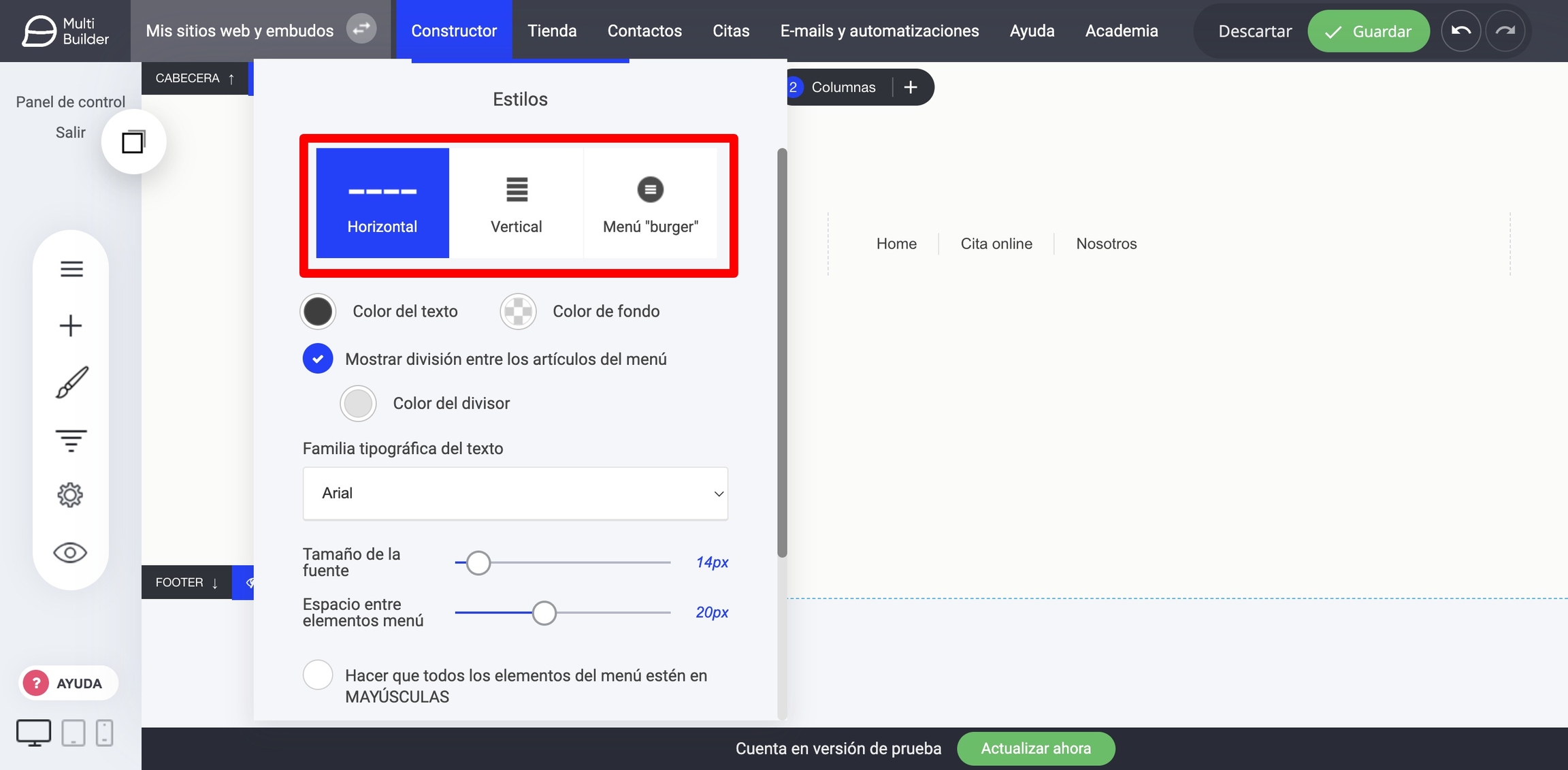Open the Arial font family dropdown
The width and height of the screenshot is (1568, 770).
[x=515, y=493]
